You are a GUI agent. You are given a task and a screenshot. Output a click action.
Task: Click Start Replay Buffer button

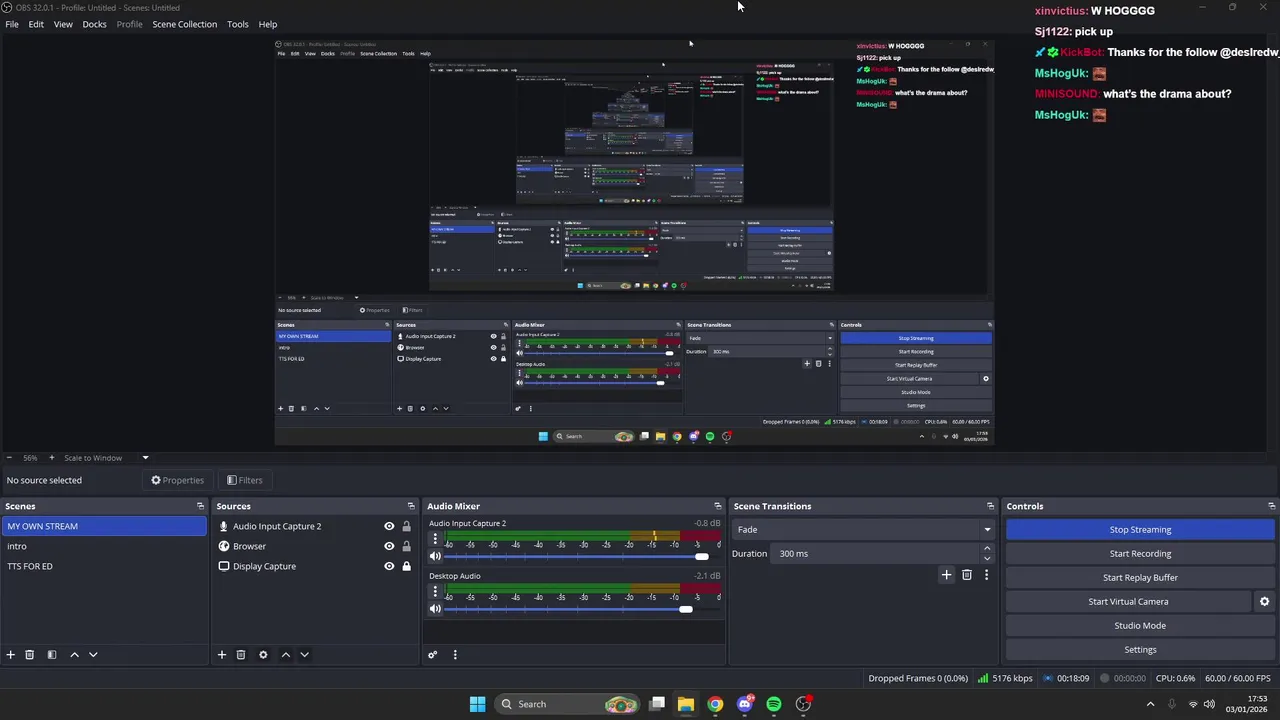(x=1140, y=578)
